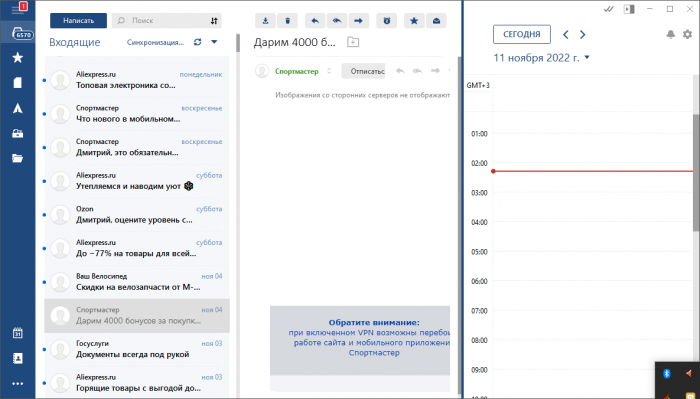The height and width of the screenshot is (399, 700).
Task: Click the small reply arrow beside Отписаться
Action: click(x=400, y=71)
